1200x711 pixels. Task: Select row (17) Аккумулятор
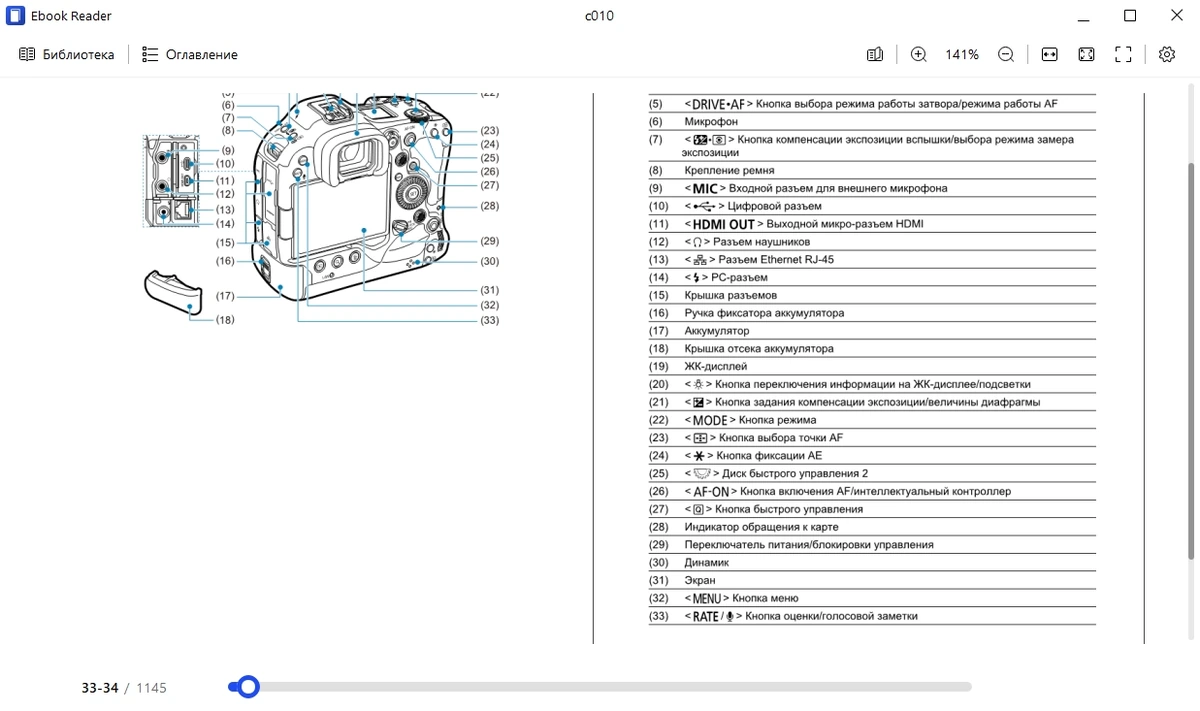coord(872,331)
